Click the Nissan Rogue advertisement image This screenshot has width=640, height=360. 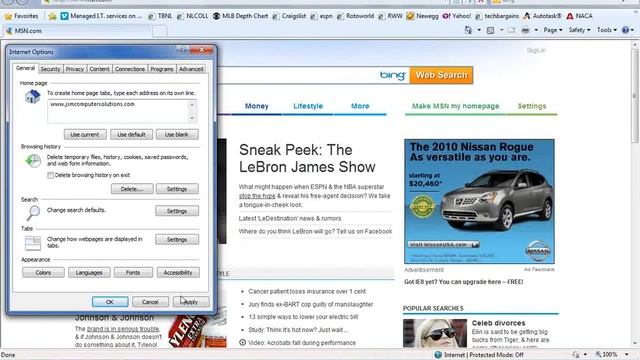pos(479,201)
